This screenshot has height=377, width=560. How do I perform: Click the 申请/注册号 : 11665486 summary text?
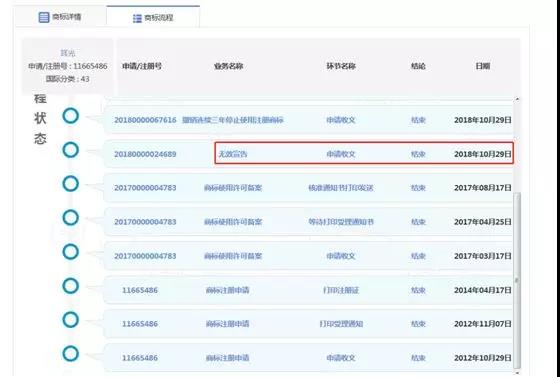click(x=68, y=66)
